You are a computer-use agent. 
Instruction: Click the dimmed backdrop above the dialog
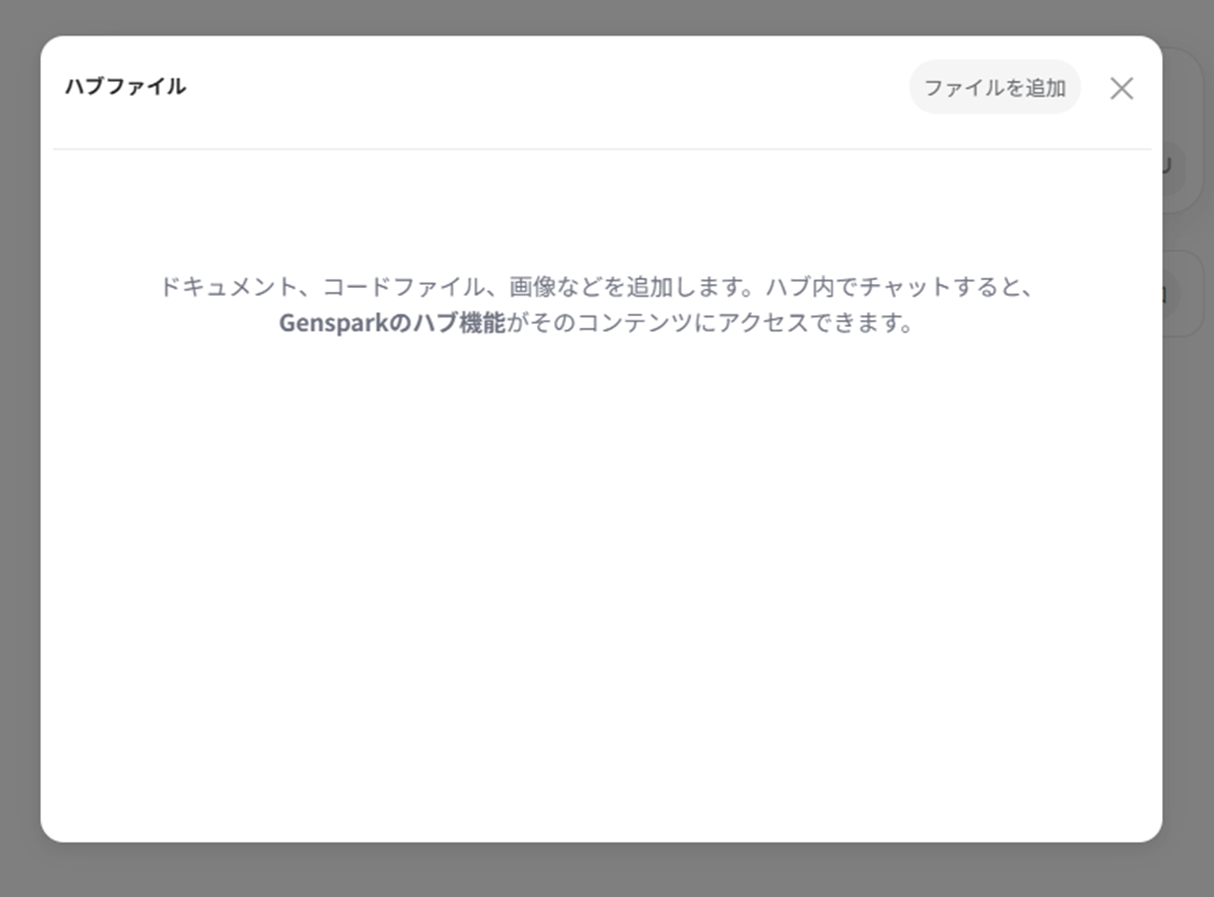(x=600, y=16)
